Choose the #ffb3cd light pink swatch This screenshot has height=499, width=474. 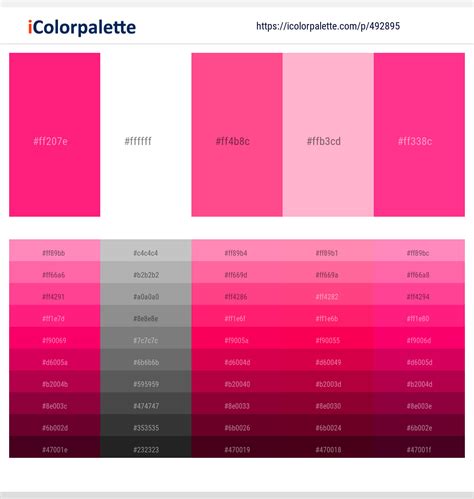[328, 135]
